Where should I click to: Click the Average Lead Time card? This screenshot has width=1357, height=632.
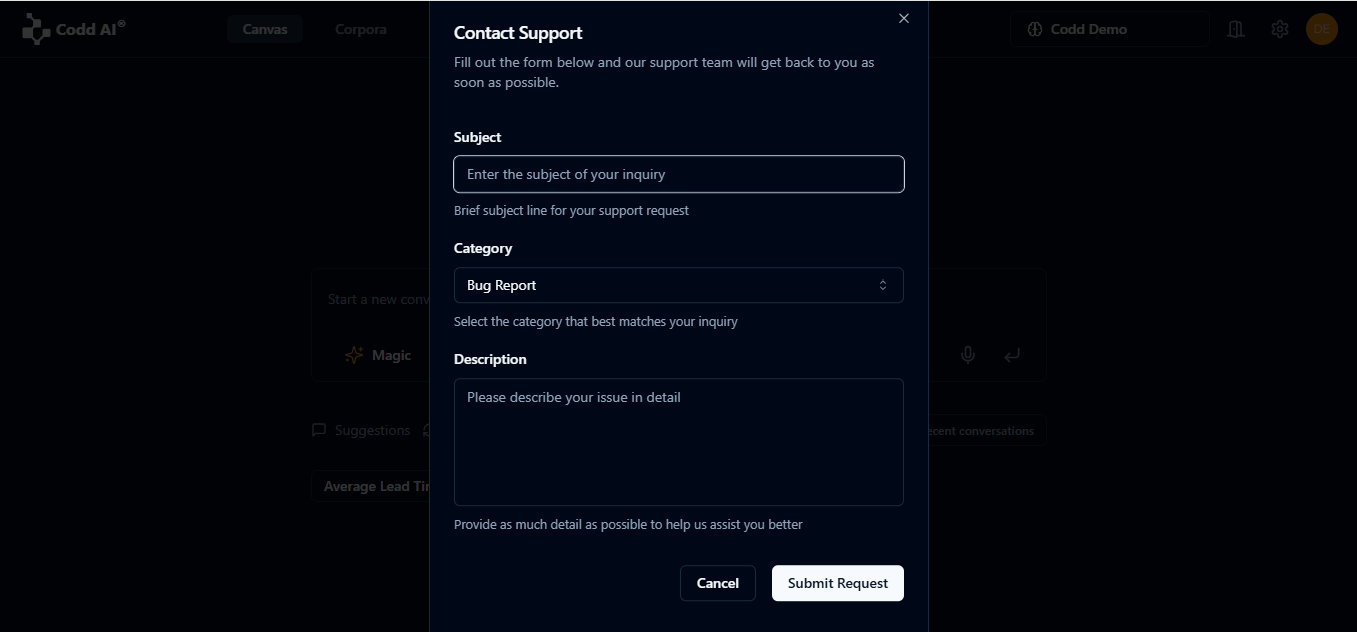(x=377, y=486)
